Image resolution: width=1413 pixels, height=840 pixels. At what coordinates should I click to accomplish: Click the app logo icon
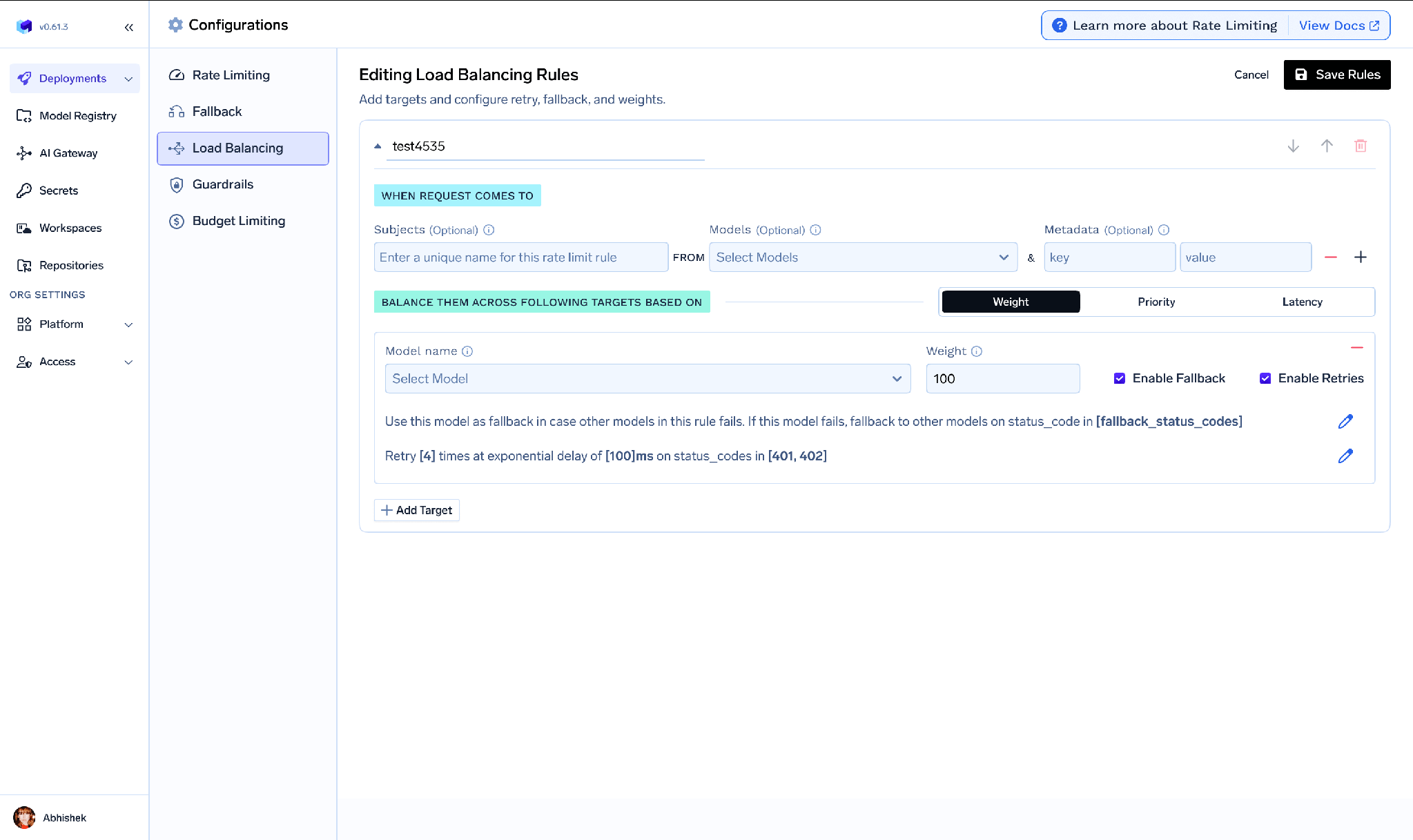24,26
